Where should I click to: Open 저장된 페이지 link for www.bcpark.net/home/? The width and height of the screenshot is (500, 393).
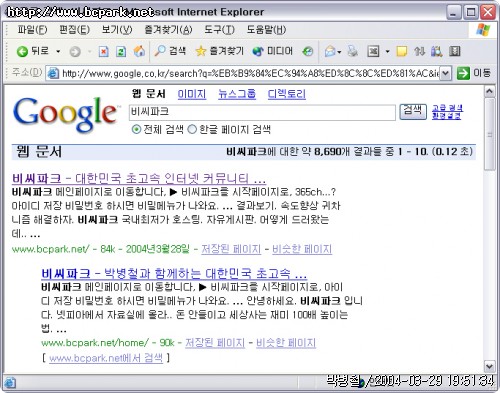[x=215, y=343]
